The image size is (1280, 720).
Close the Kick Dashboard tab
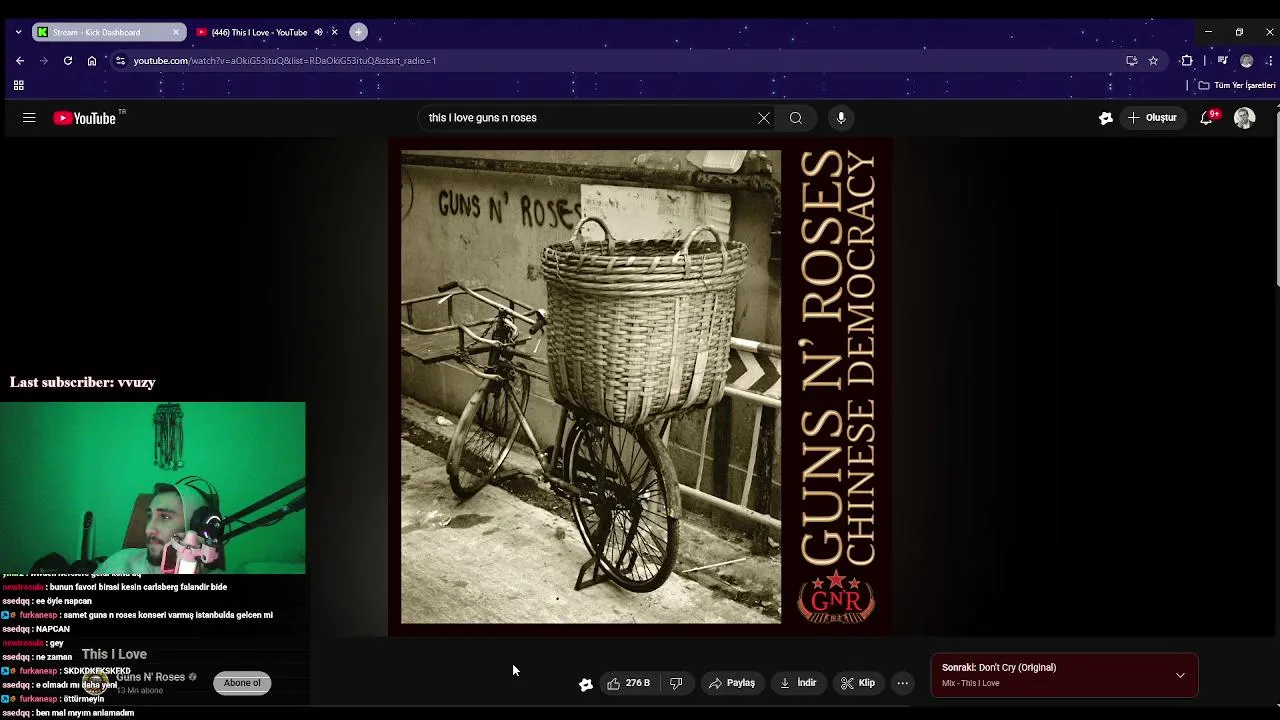[x=176, y=32]
